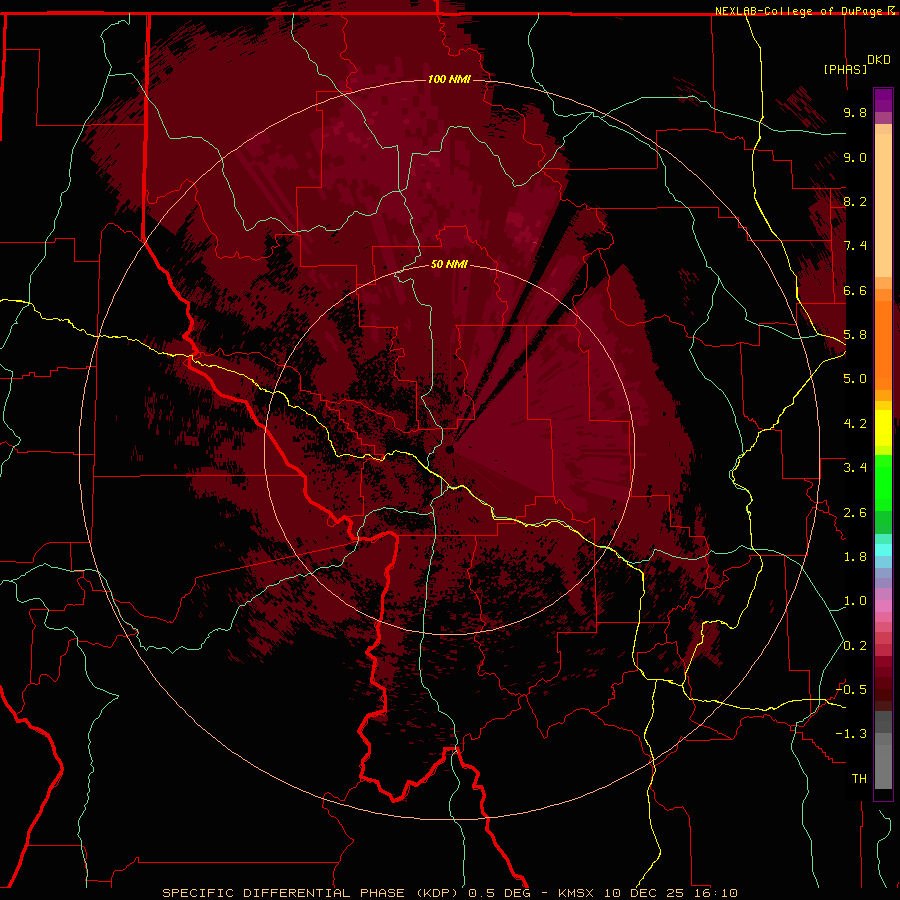This screenshot has width=900, height=900.
Task: Click the 7.4 color scale value
Action: (x=855, y=246)
